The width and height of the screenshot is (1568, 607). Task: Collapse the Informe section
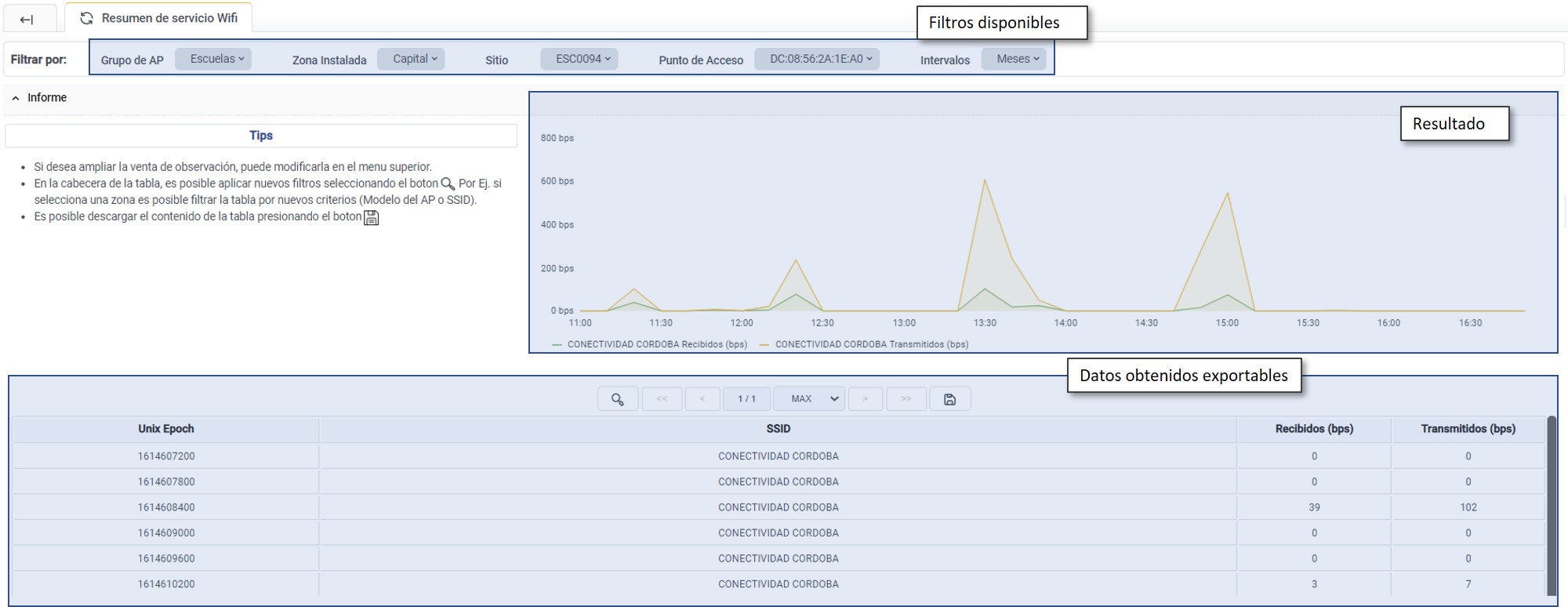pyautogui.click(x=16, y=98)
